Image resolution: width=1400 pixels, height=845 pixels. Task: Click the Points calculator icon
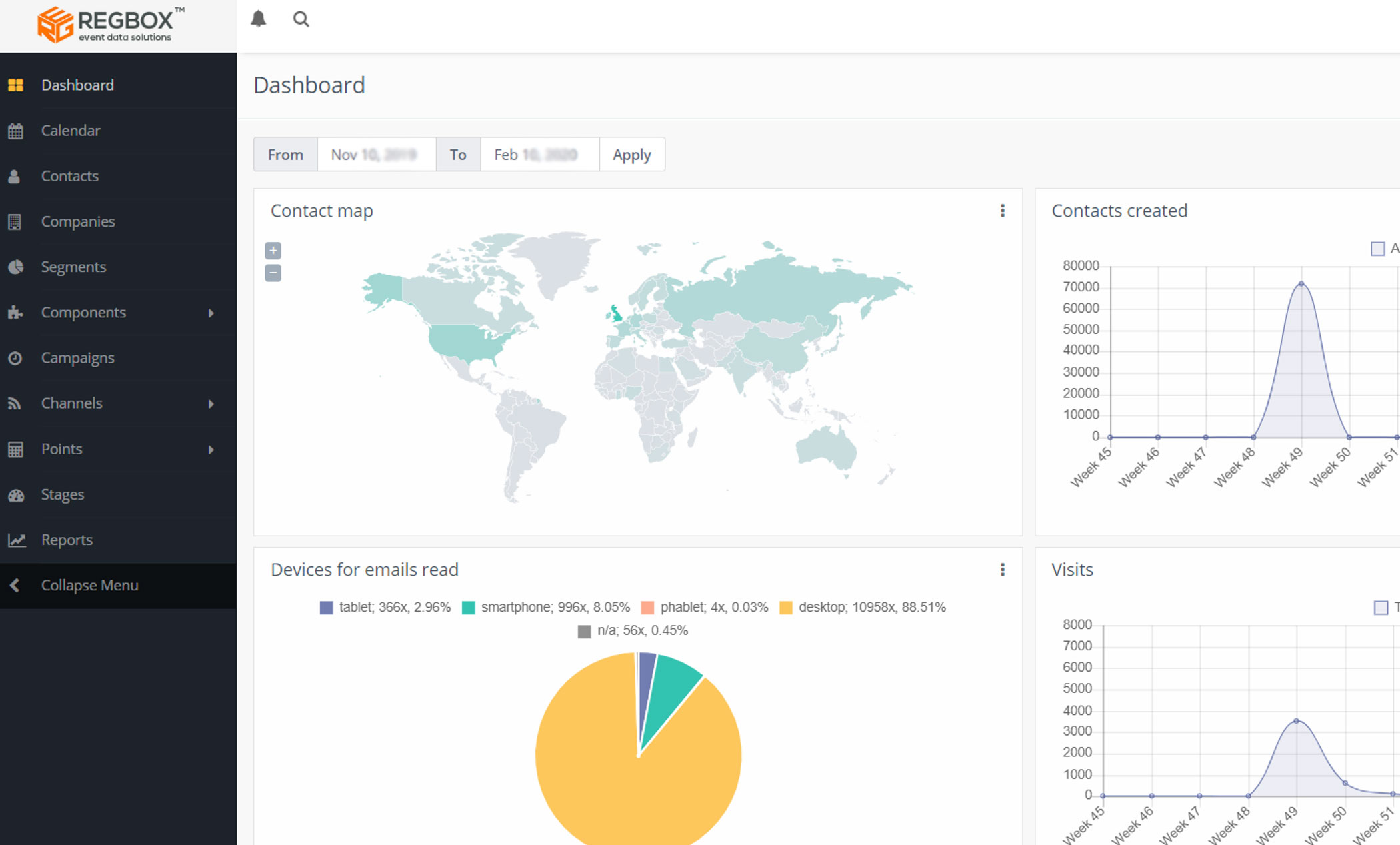click(x=15, y=449)
